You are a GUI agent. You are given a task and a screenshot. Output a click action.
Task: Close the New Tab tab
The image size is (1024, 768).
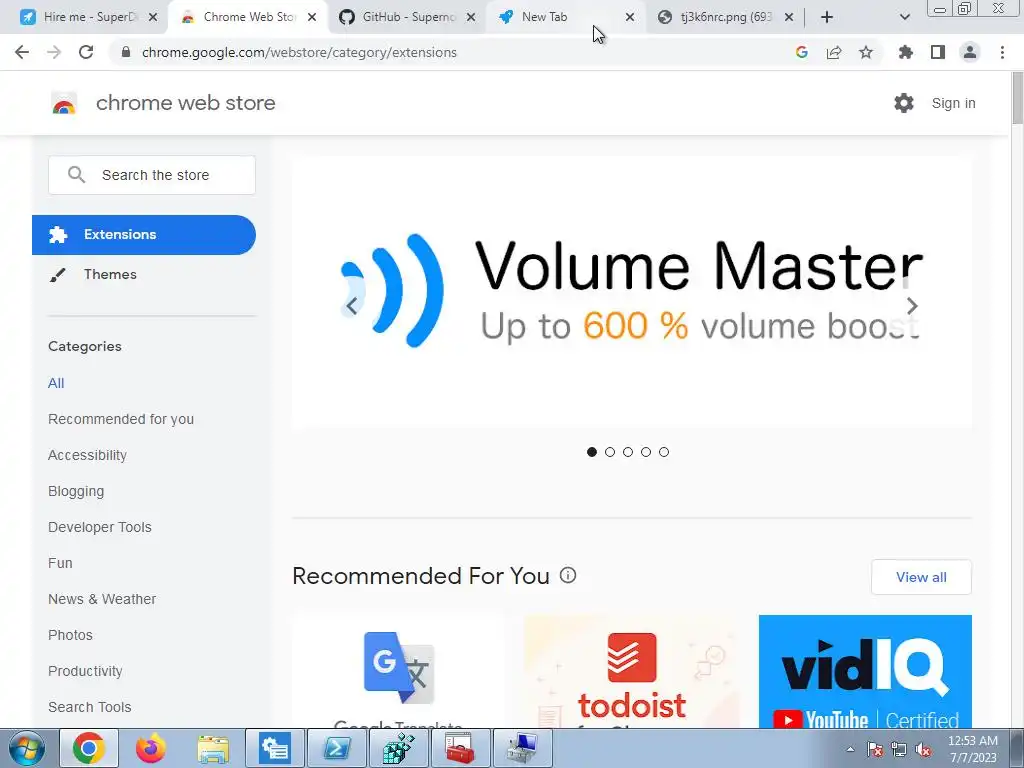click(630, 18)
